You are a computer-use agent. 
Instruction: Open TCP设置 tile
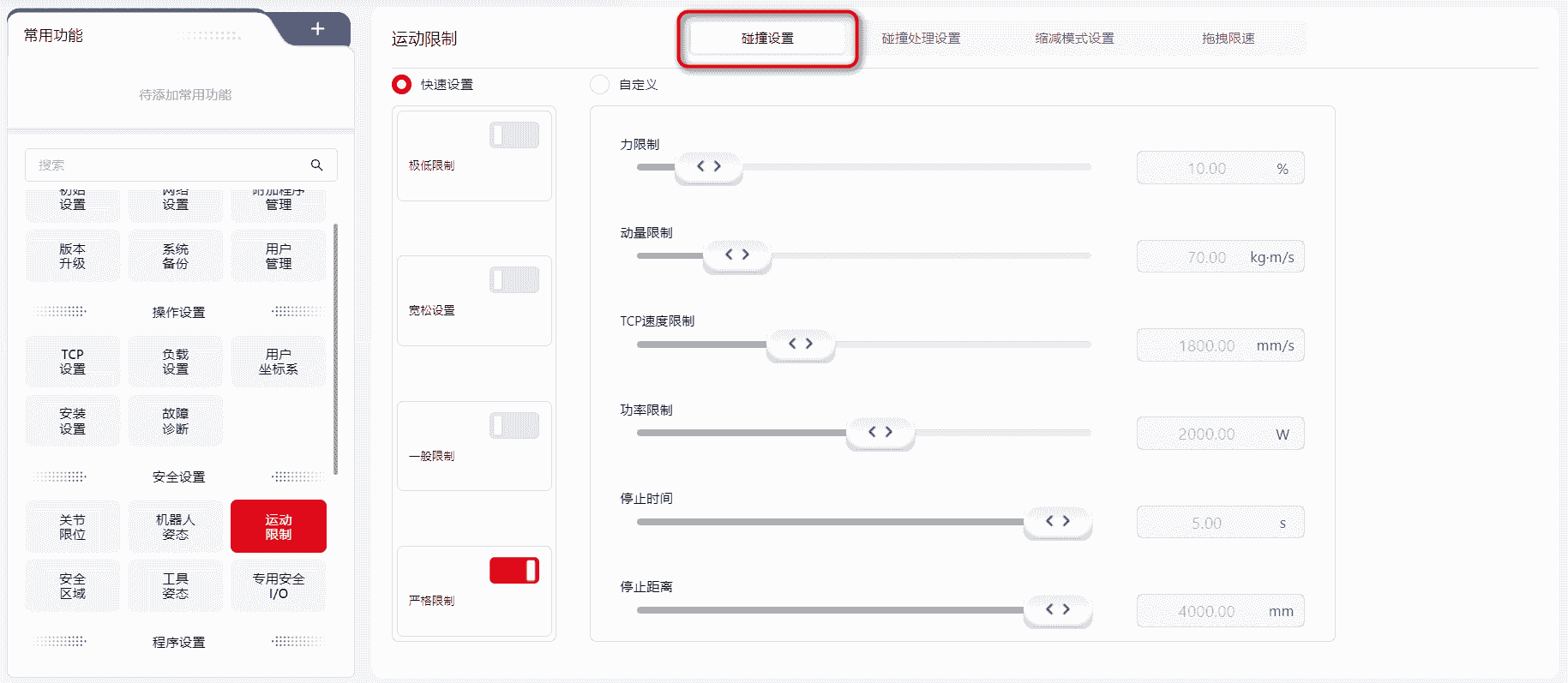point(73,362)
